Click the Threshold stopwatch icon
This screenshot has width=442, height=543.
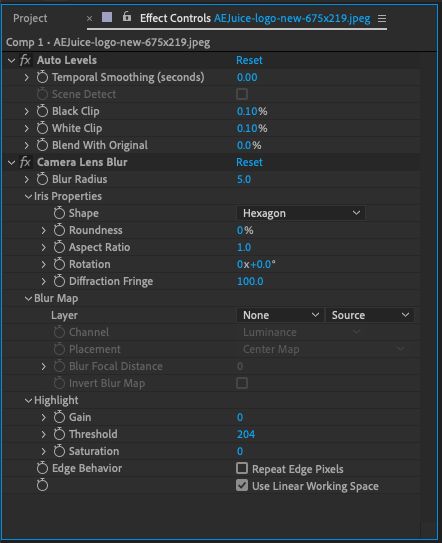click(x=59, y=434)
